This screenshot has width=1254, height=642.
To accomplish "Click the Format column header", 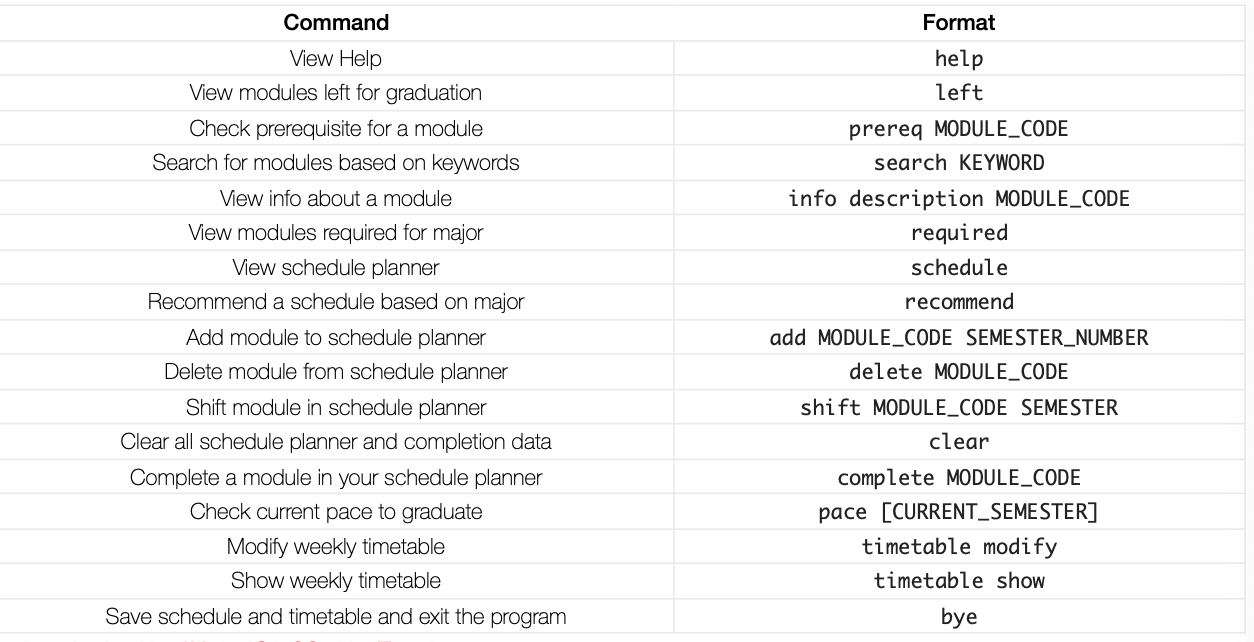I will 959,22.
